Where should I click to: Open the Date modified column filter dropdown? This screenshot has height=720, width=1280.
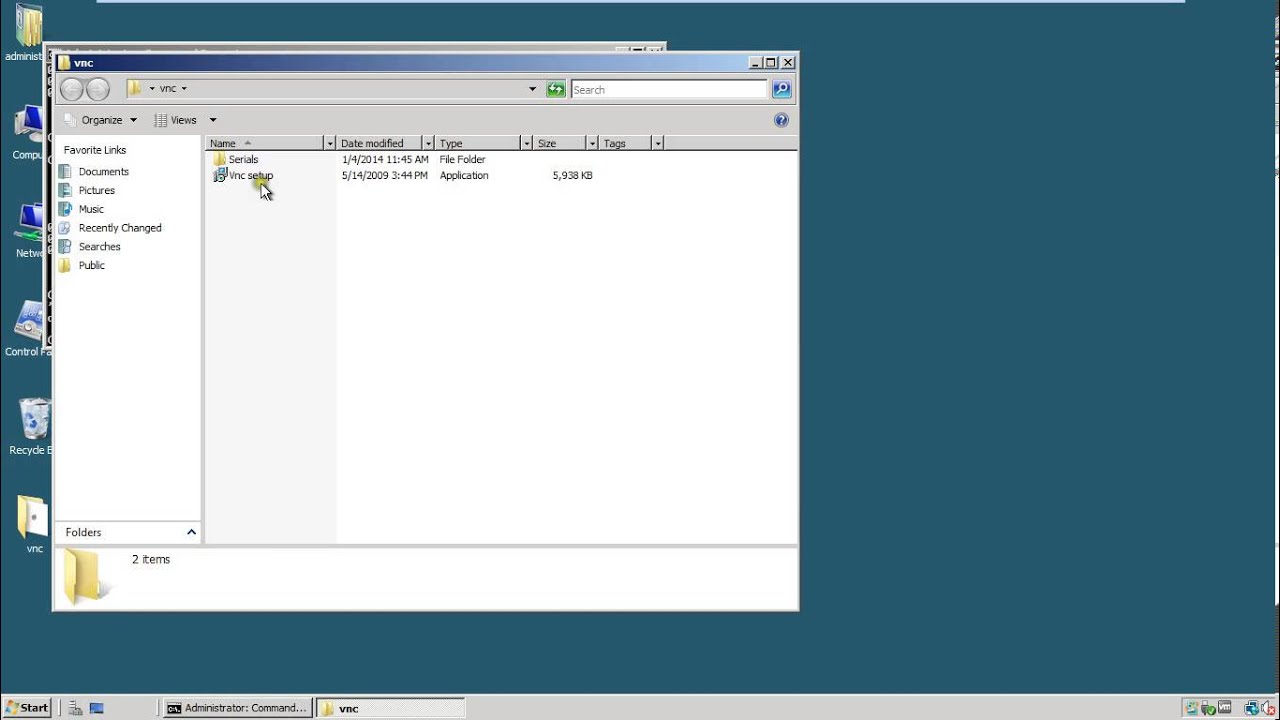click(428, 143)
